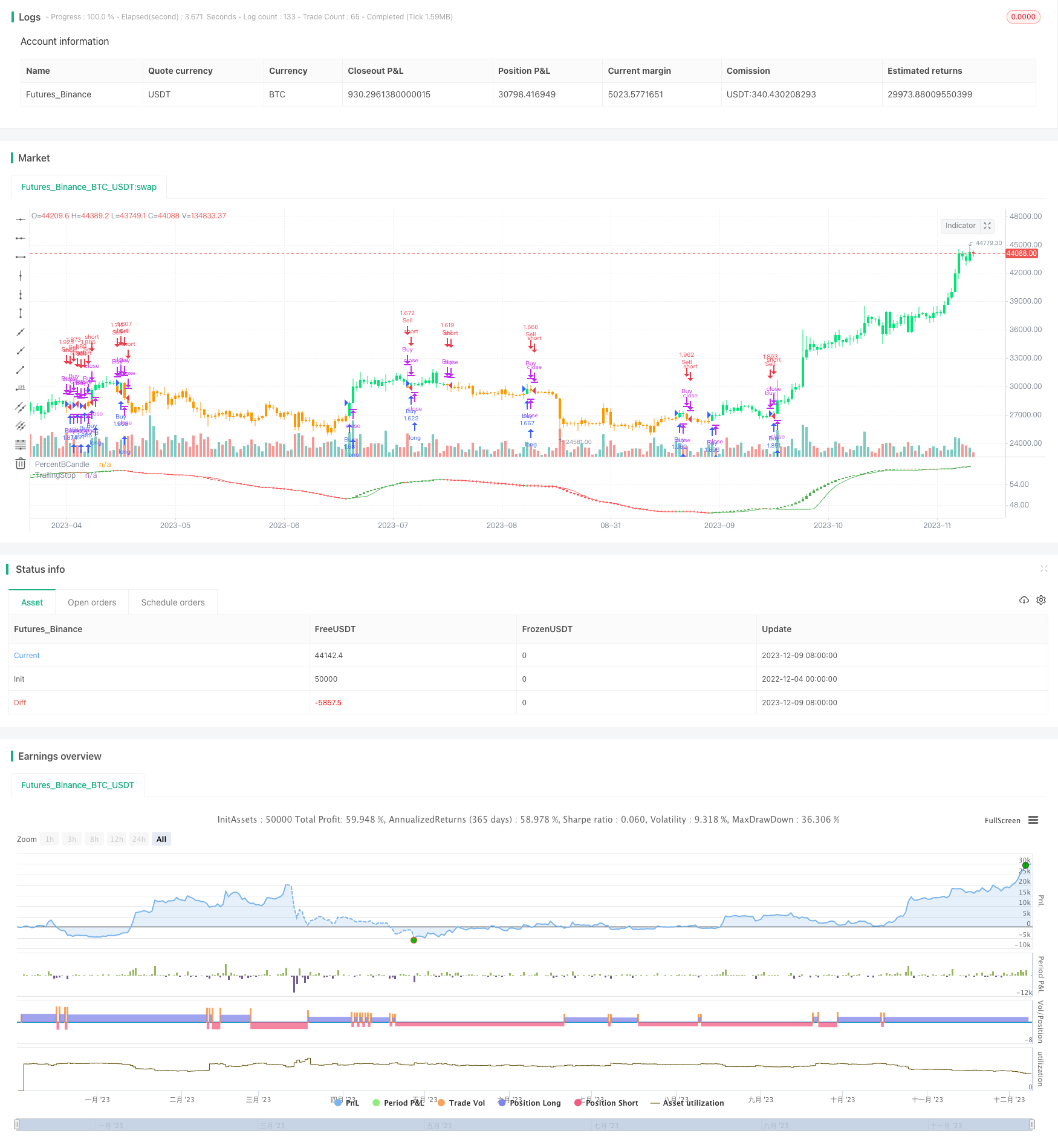Open Status info settings gear

click(1041, 600)
